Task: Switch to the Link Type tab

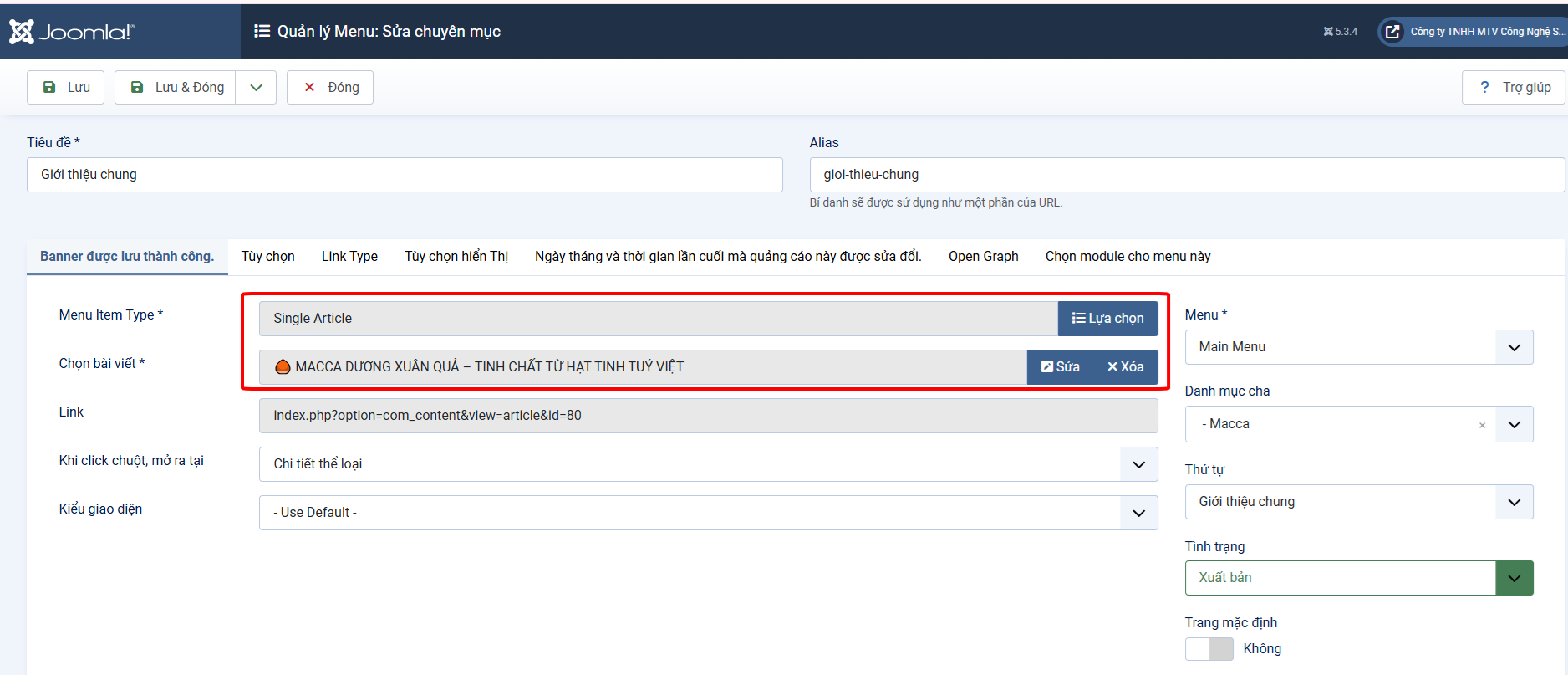Action: [349, 257]
